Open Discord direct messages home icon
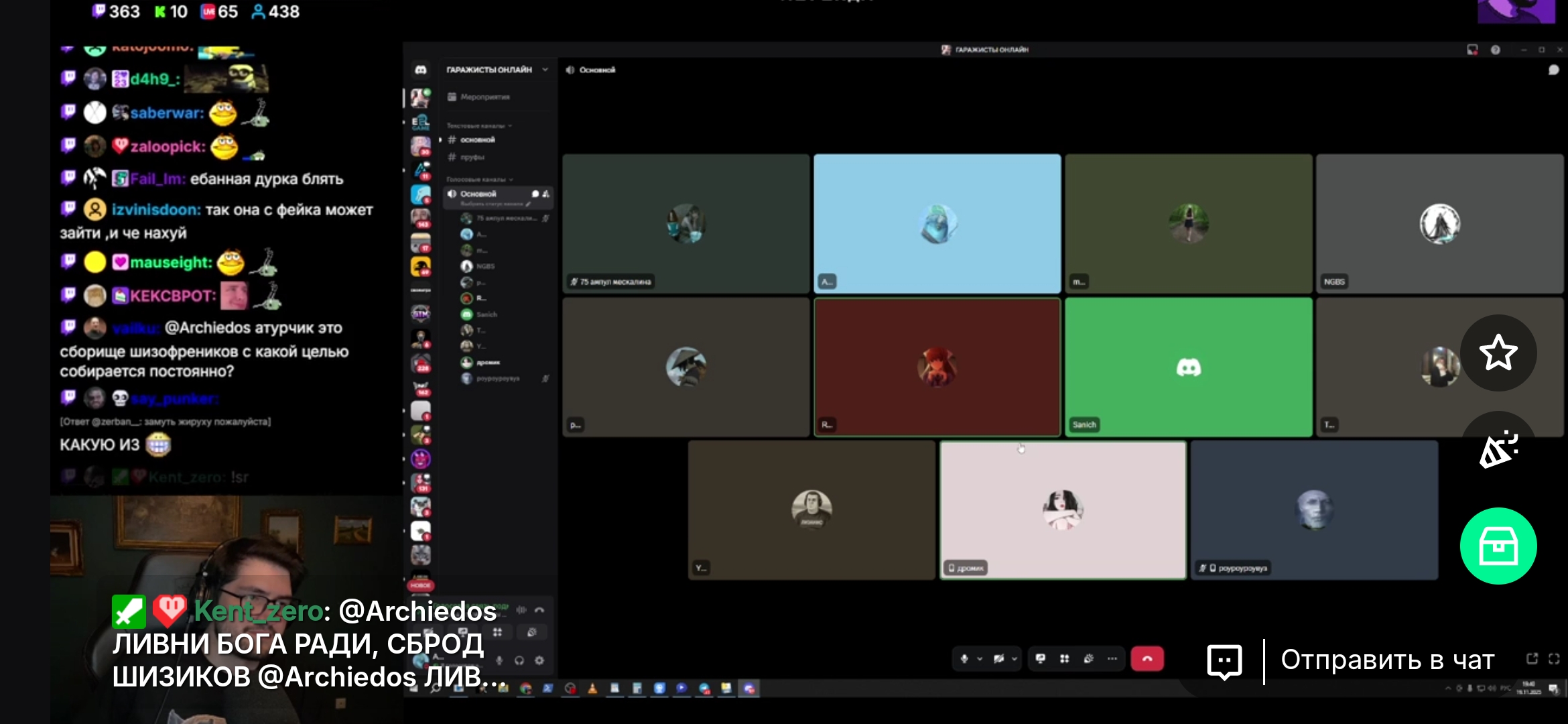The height and width of the screenshot is (724, 1568). [x=421, y=70]
